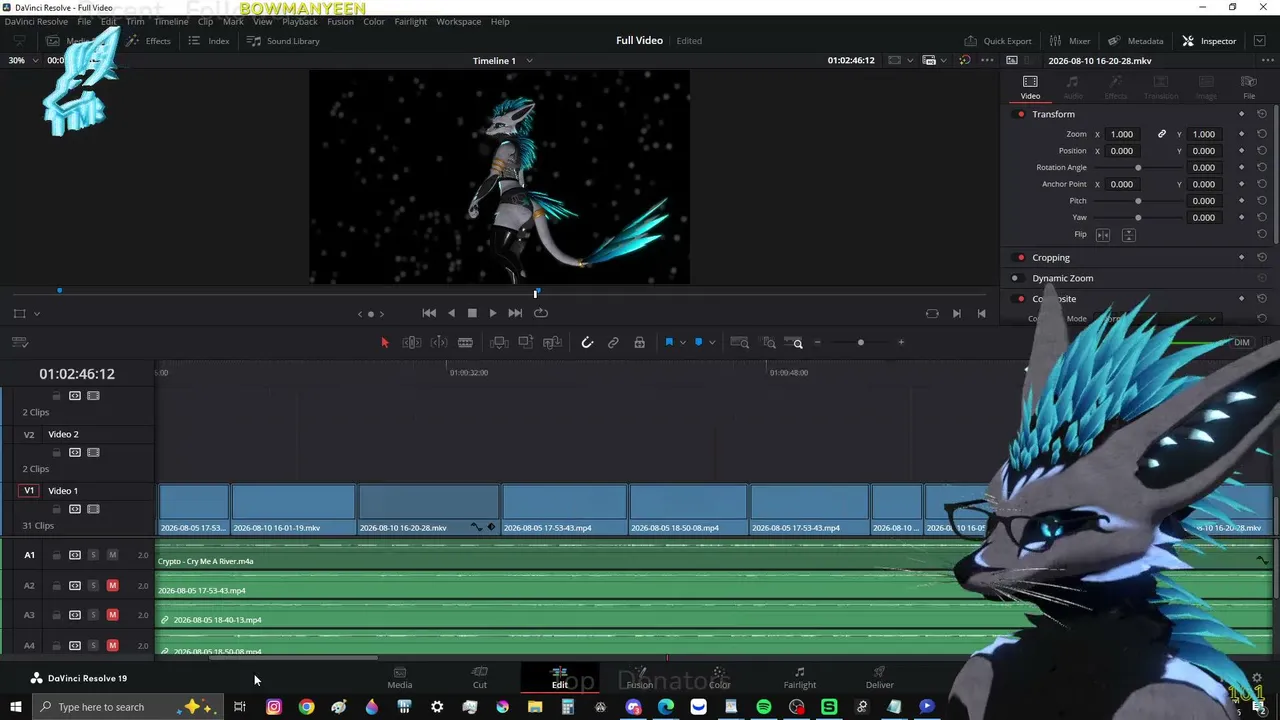Mute audio track A2
Screen dimensions: 1280x720
(112, 586)
